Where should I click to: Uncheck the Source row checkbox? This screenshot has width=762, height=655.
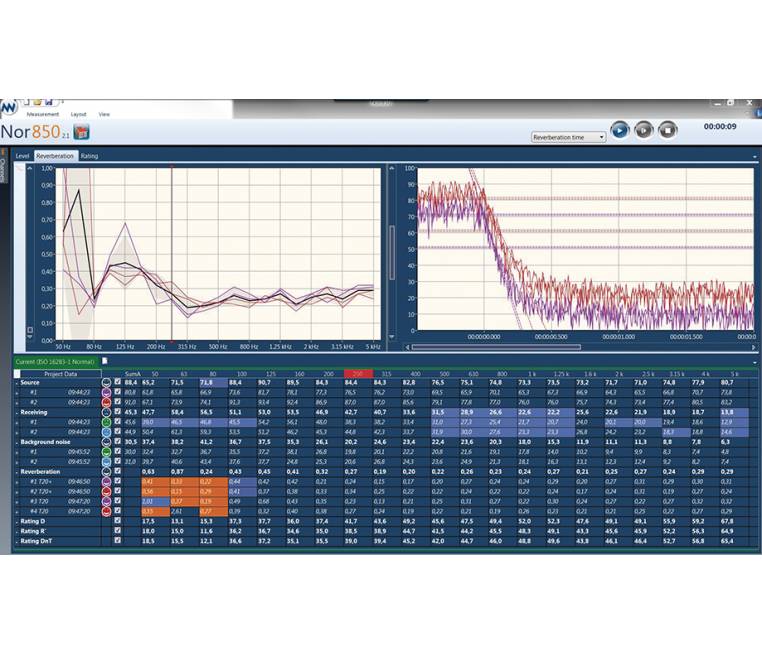tap(118, 382)
